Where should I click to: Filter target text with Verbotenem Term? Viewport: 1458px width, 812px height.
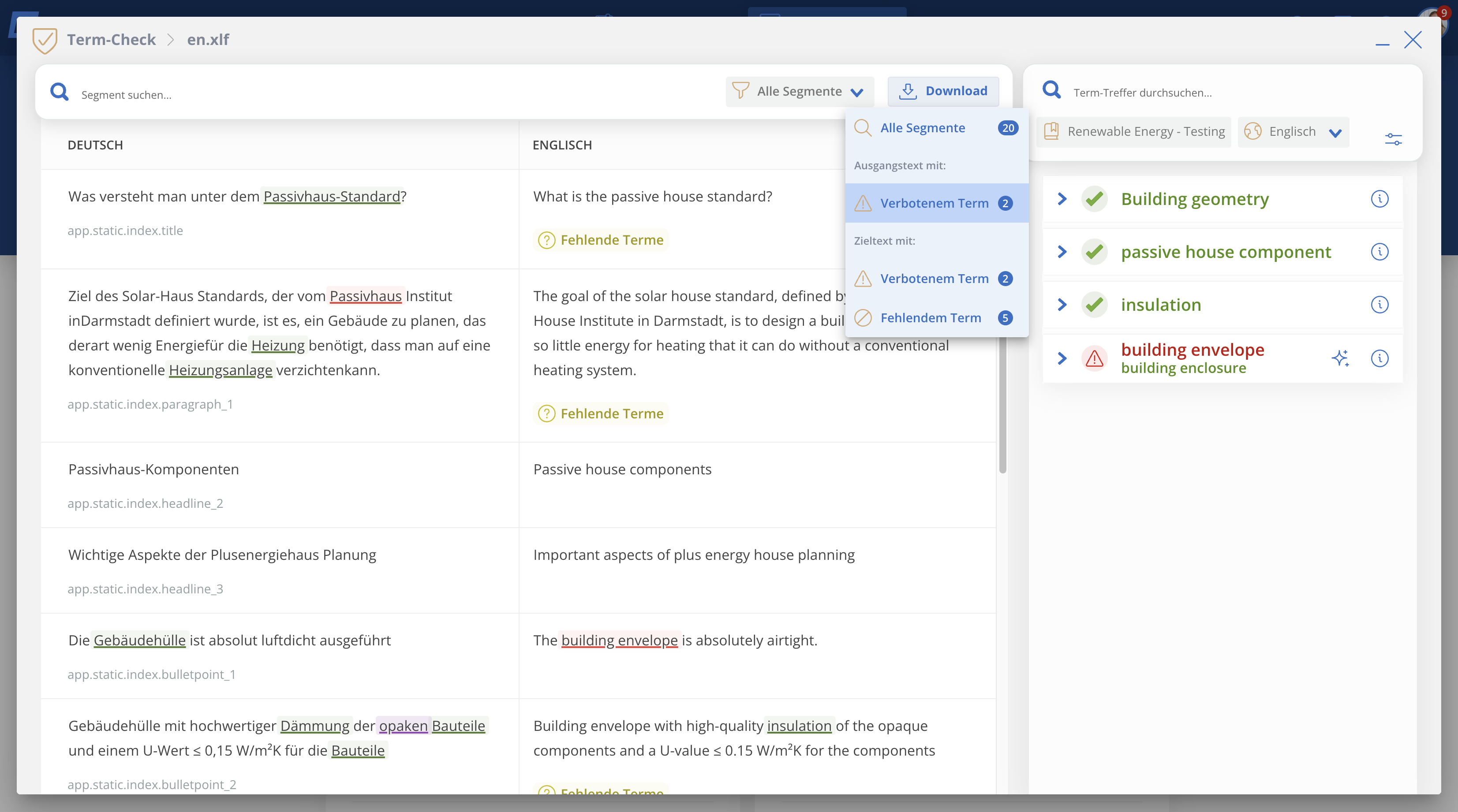(x=937, y=279)
